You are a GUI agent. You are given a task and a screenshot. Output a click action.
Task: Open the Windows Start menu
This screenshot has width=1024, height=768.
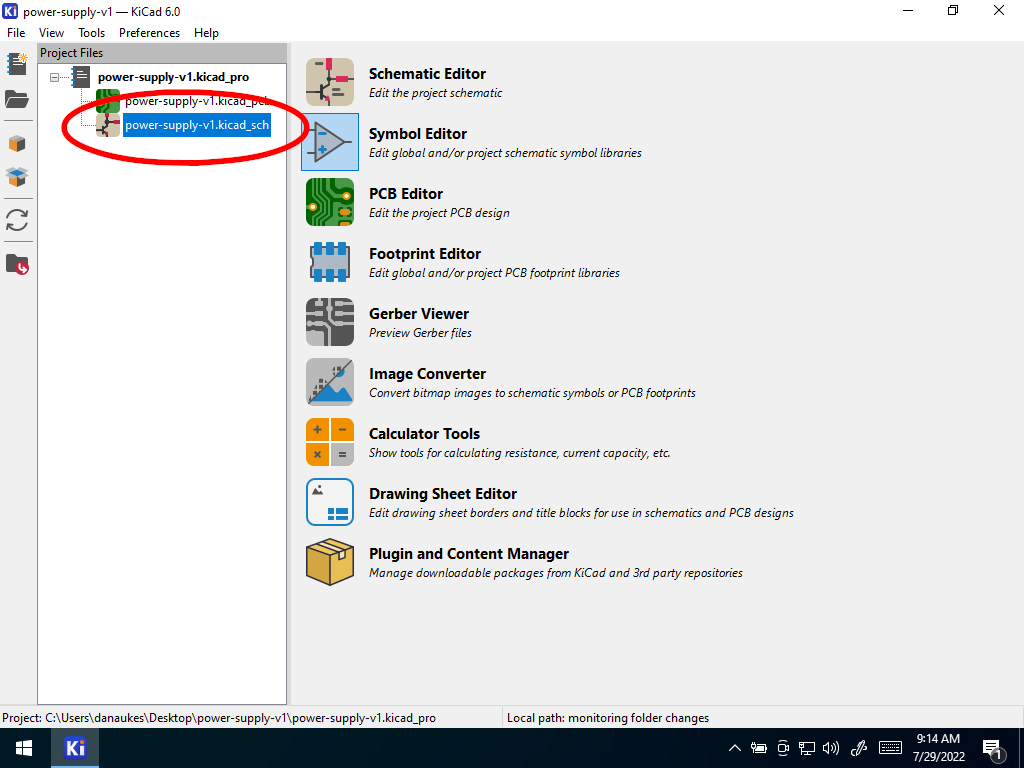tap(24, 748)
